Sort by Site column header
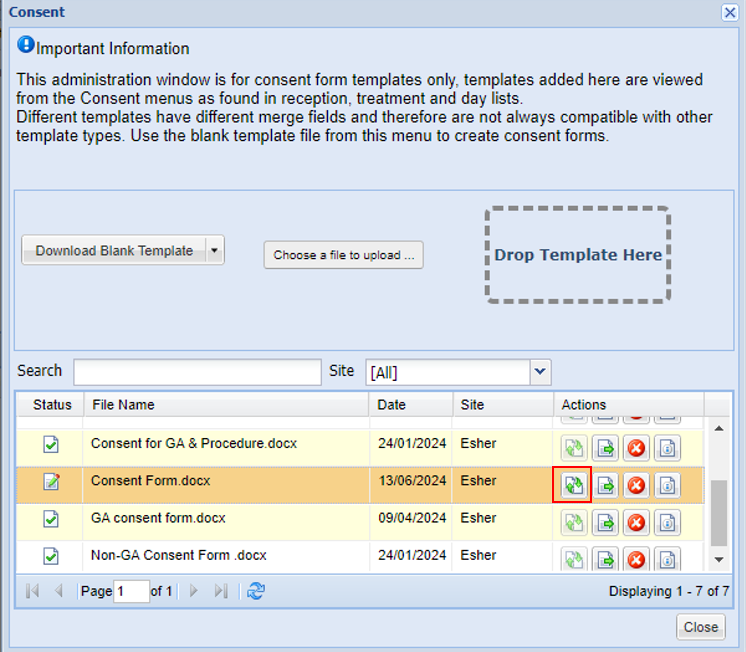Screen dimensions: 746x652 [503, 405]
